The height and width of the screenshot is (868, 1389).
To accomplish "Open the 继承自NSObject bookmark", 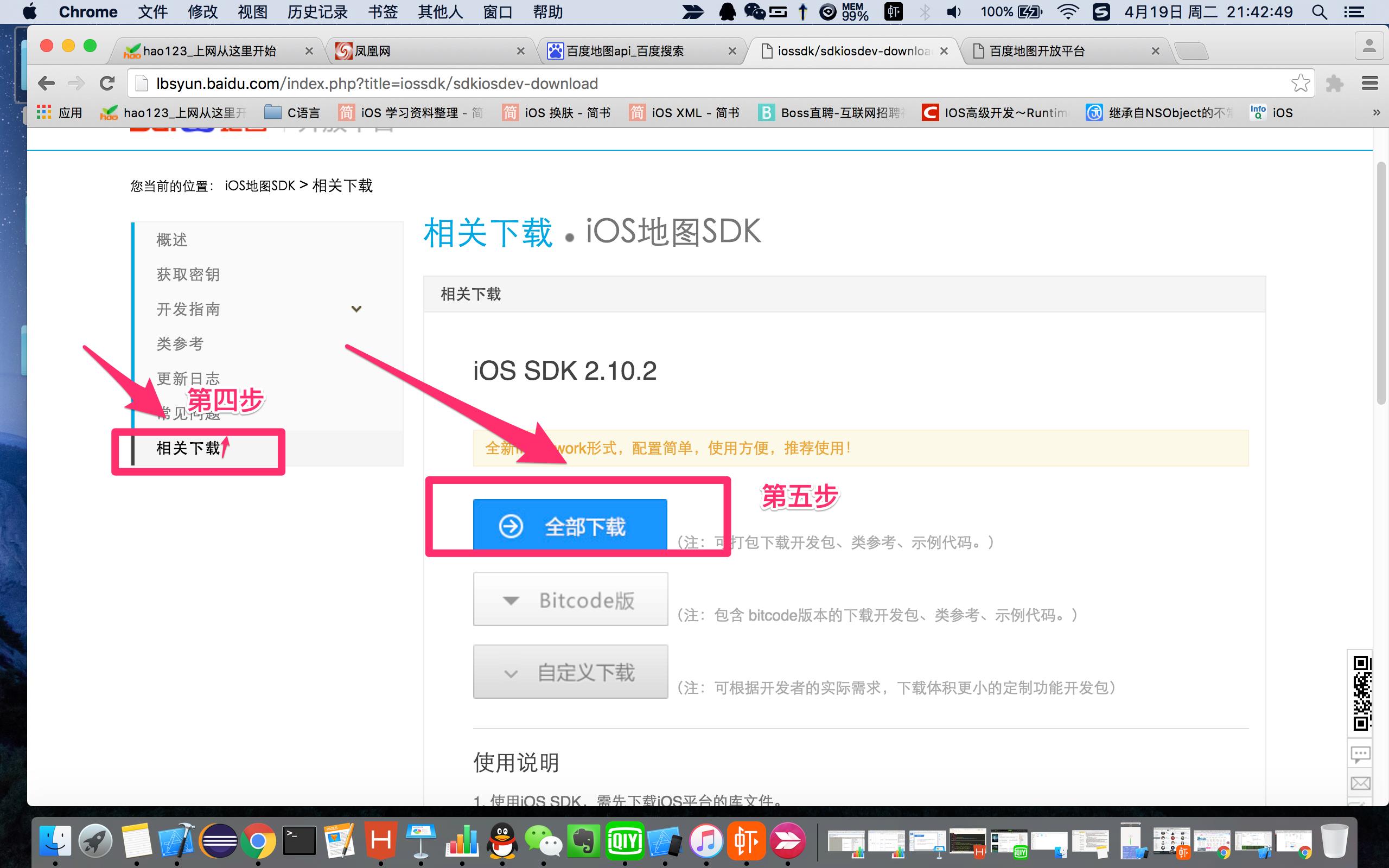I will pyautogui.click(x=1159, y=112).
